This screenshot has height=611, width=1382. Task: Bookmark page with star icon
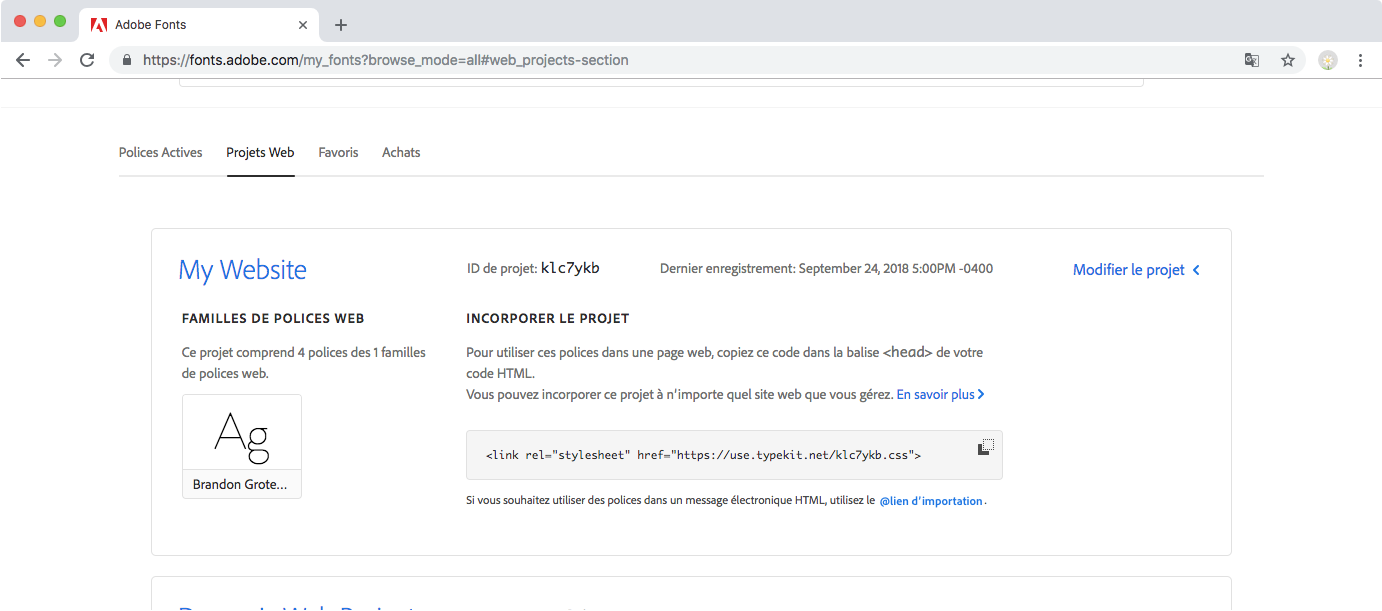tap(1288, 60)
